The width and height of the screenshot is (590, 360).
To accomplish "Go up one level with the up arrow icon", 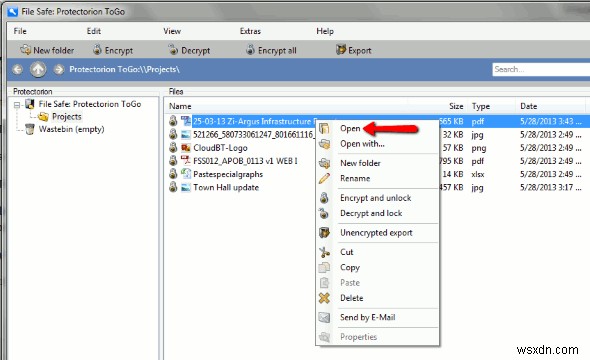I will pos(38,69).
